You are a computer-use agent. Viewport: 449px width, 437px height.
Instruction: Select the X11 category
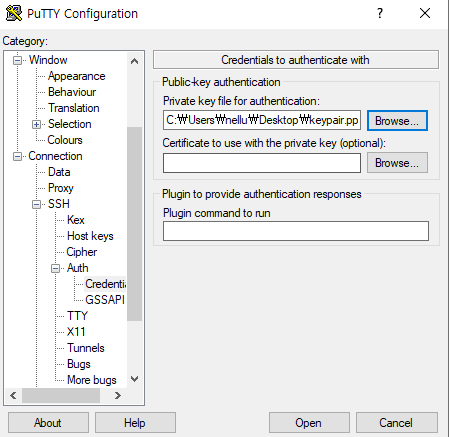pos(76,332)
